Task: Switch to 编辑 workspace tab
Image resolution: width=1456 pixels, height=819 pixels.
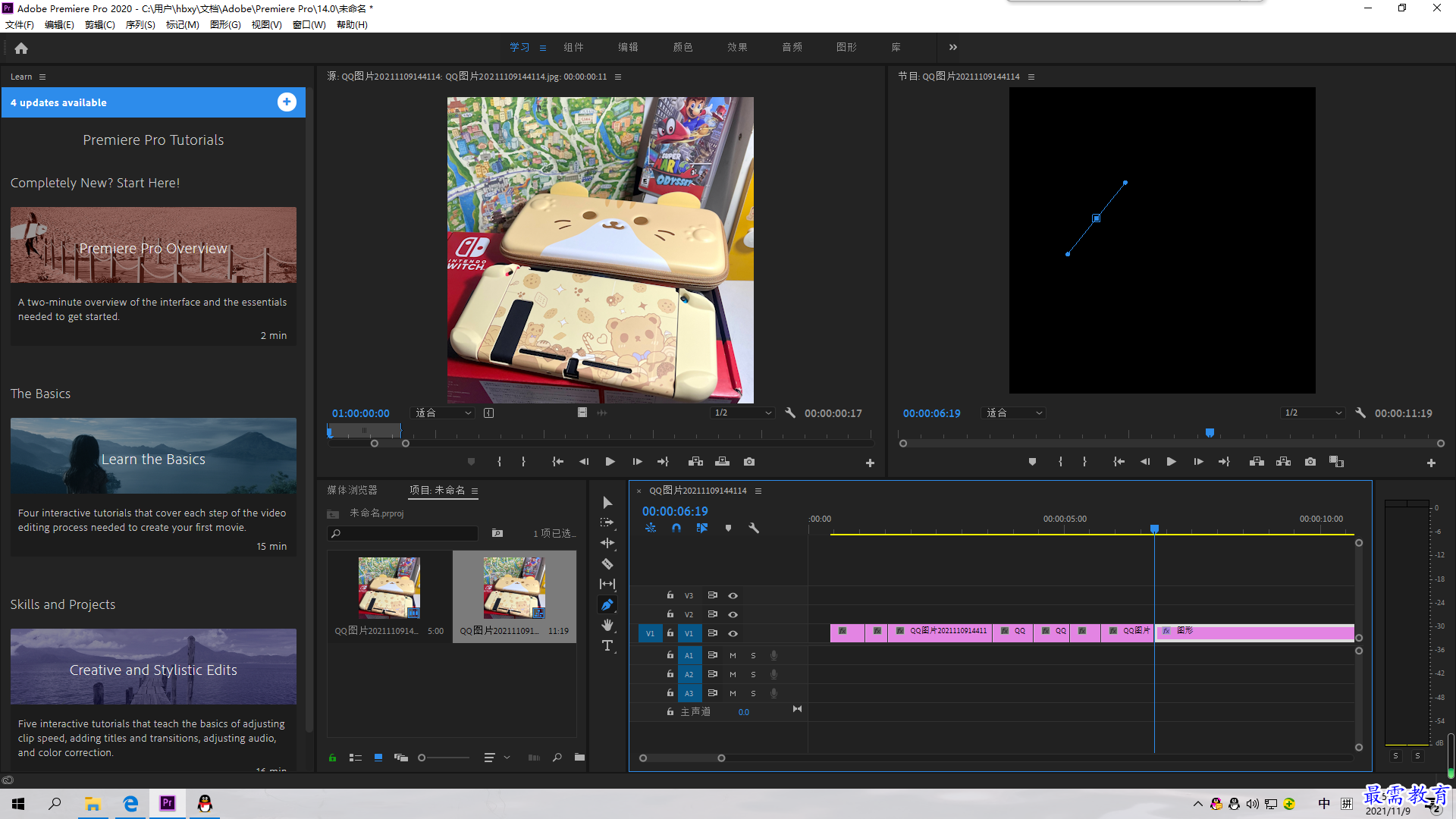Action: (x=628, y=47)
